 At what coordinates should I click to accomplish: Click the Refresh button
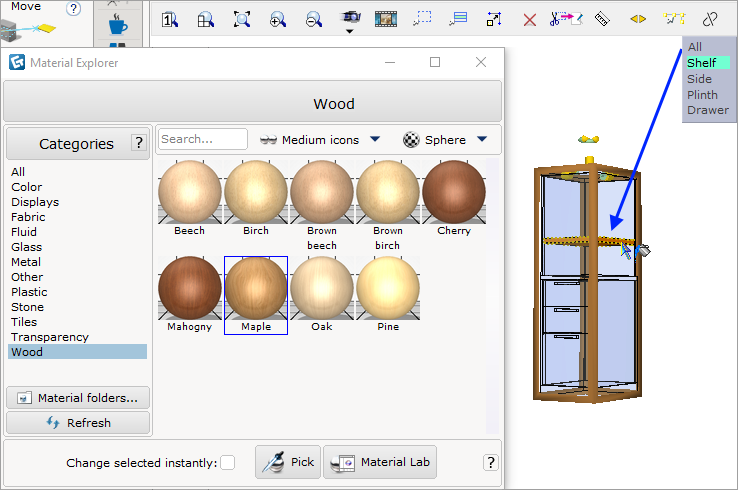[x=78, y=423]
